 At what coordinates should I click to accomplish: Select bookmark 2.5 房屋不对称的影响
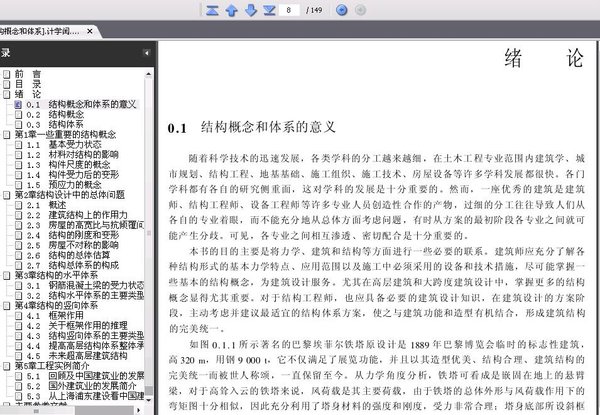pos(72,245)
